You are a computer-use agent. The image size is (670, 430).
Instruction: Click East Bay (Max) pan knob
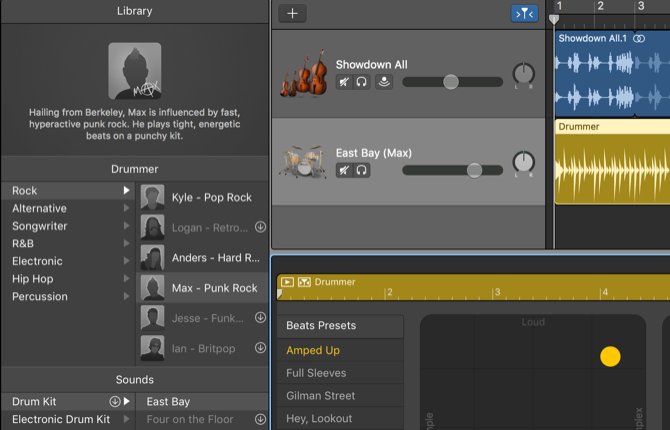(x=523, y=162)
